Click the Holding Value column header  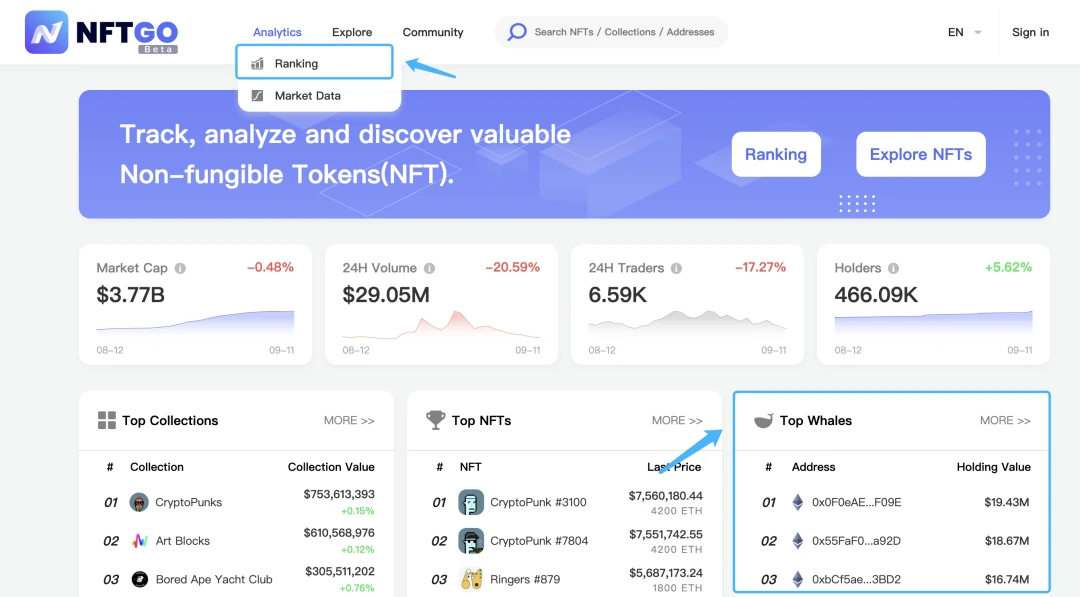[993, 467]
